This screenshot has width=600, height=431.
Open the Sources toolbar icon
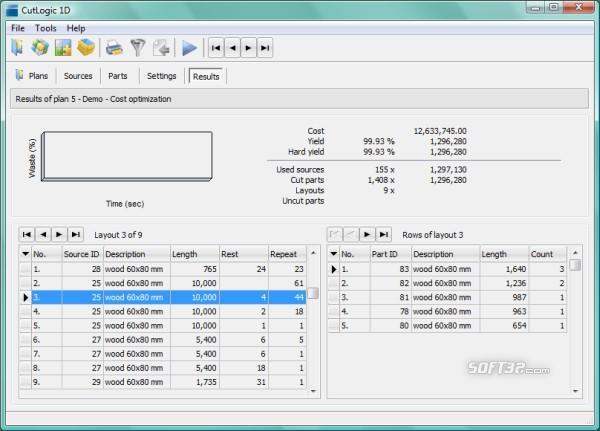click(x=40, y=47)
